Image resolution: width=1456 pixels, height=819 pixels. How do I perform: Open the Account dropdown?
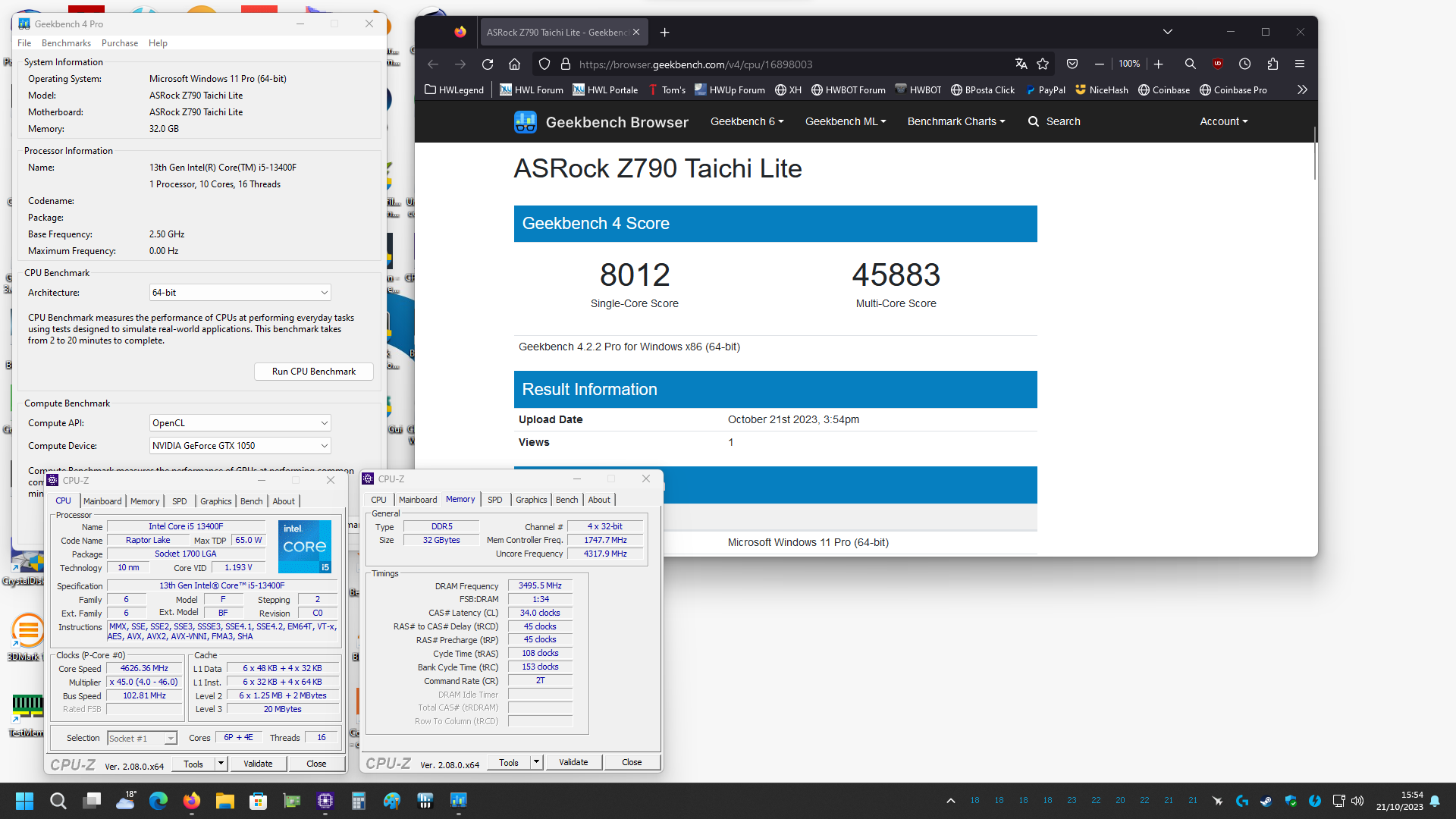point(1223,121)
